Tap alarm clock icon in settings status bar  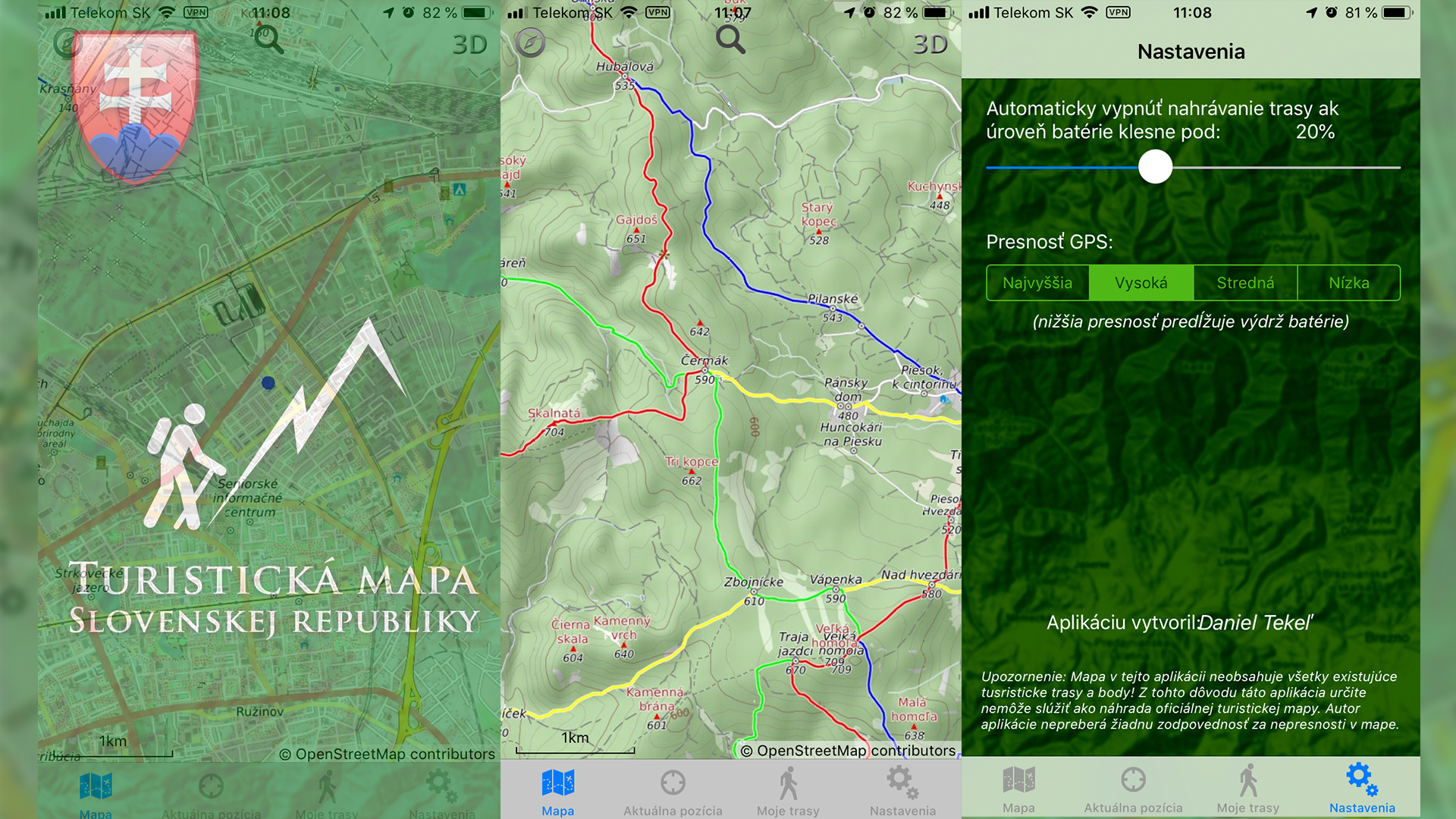(x=1332, y=13)
